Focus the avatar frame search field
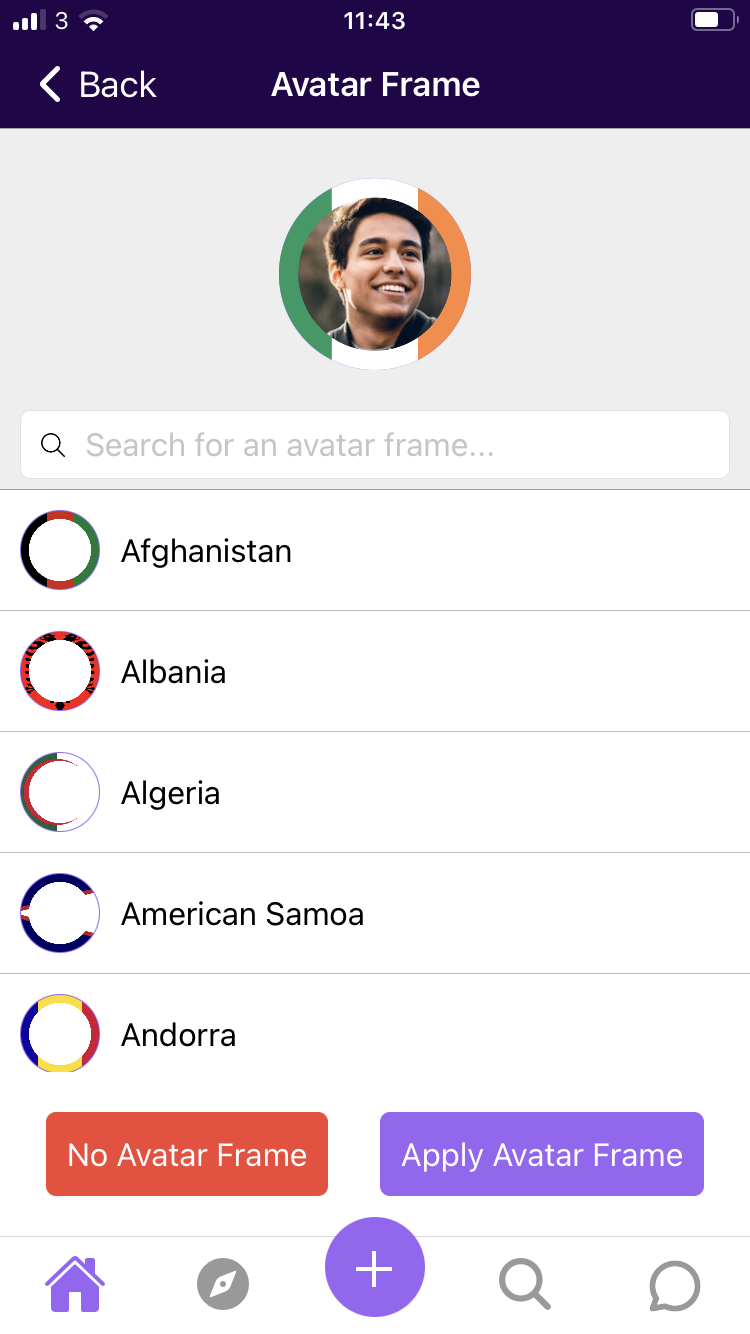The image size is (750, 1334). coord(375,444)
